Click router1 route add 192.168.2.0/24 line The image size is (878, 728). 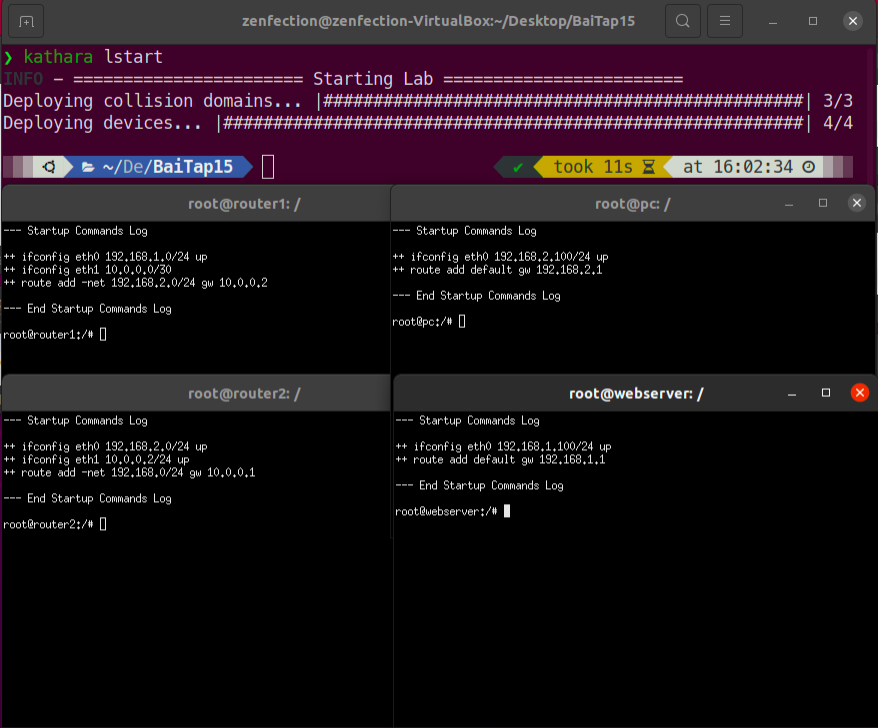[136, 283]
